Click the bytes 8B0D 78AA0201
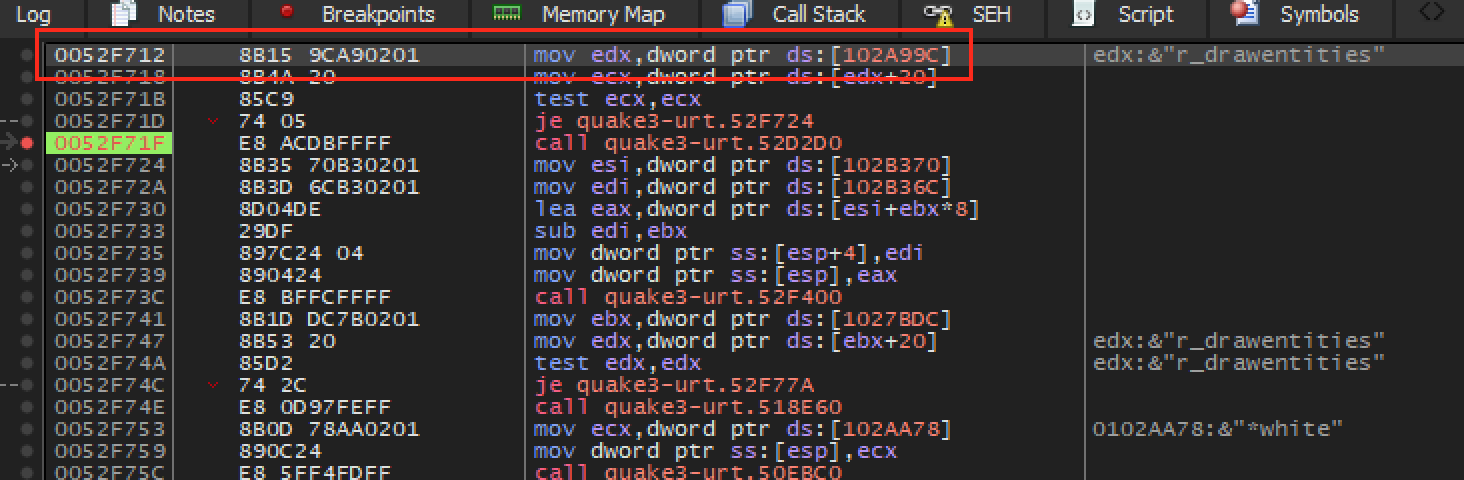Screen dimensions: 1464x480 point(329,429)
